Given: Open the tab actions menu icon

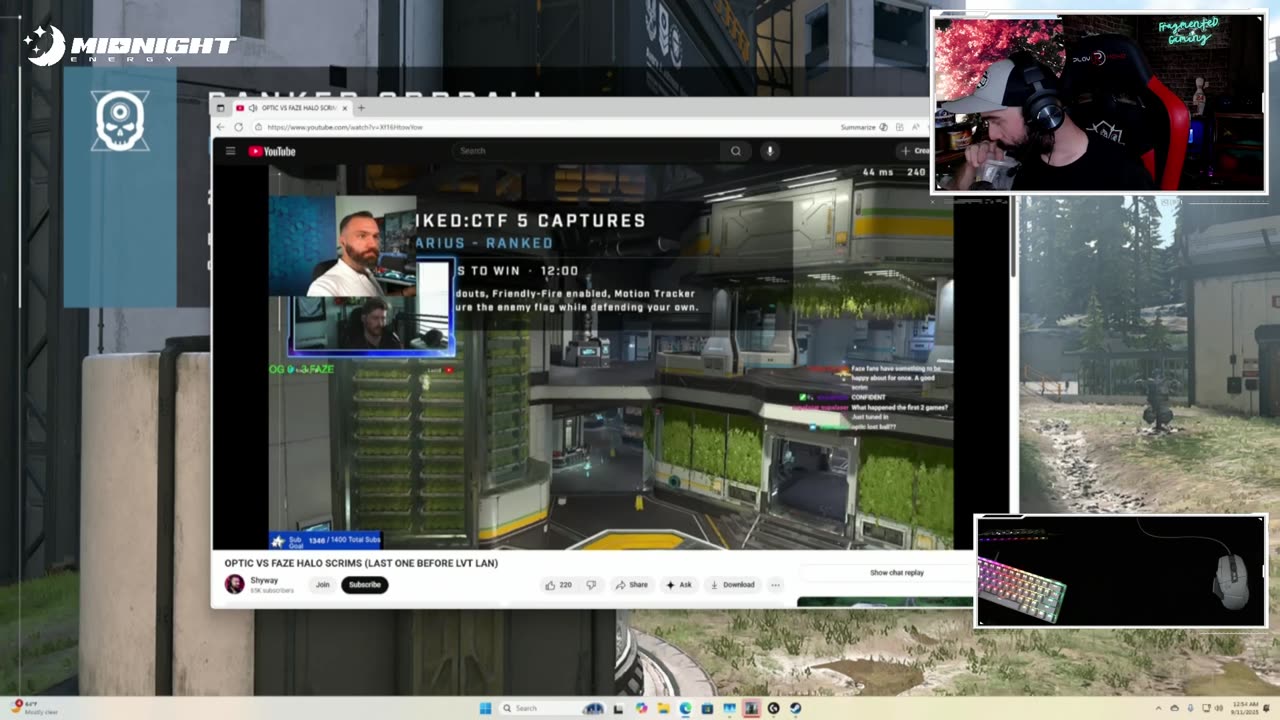Looking at the screenshot, I should [220, 108].
